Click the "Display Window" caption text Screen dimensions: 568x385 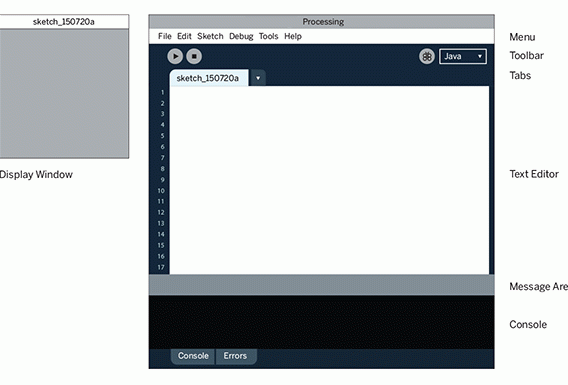coord(36,175)
